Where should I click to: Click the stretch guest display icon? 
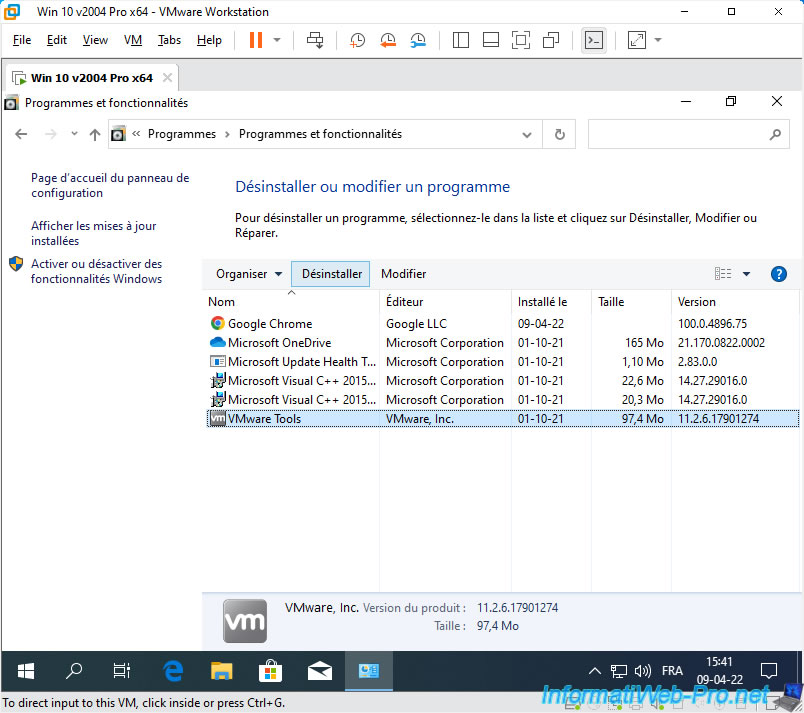(637, 40)
